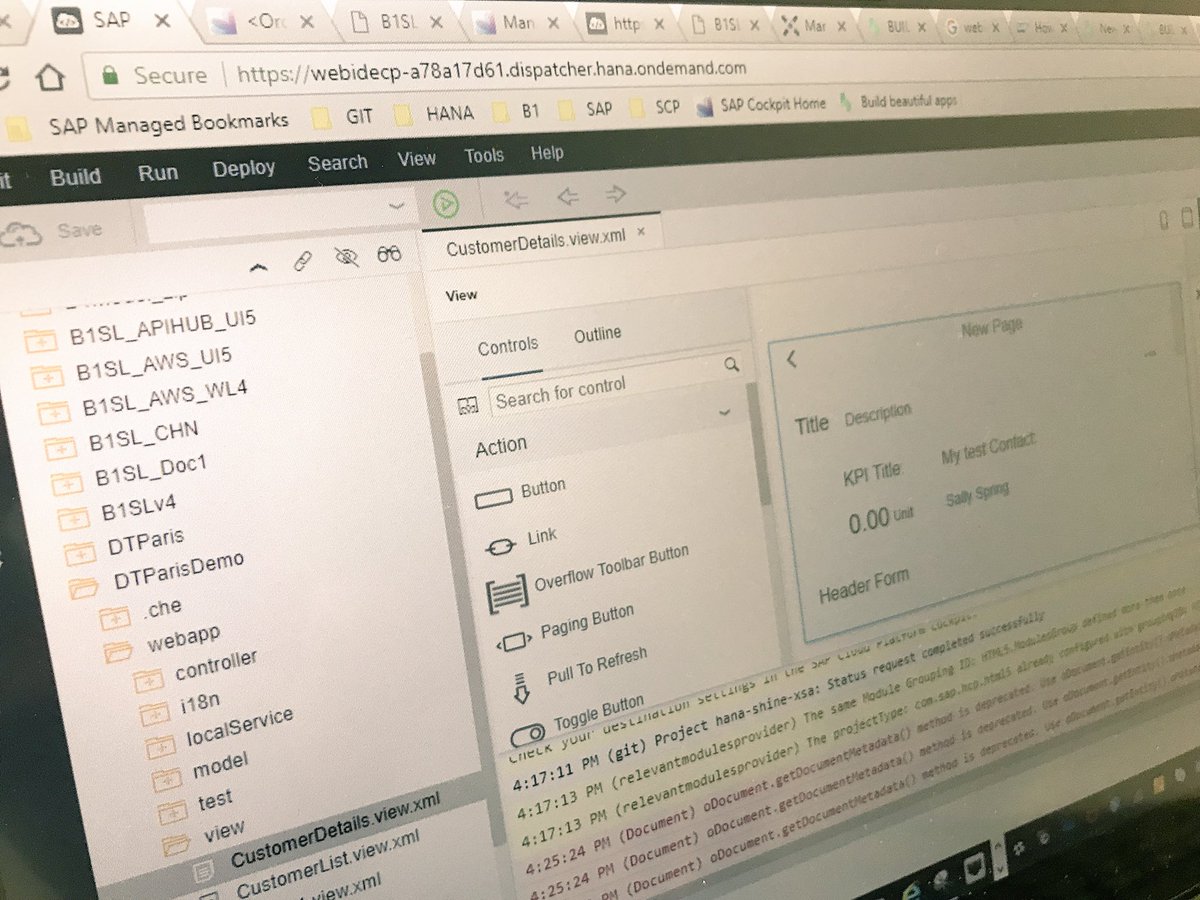Open the Search menu
Viewport: 1200px width, 900px height.
pos(337,163)
